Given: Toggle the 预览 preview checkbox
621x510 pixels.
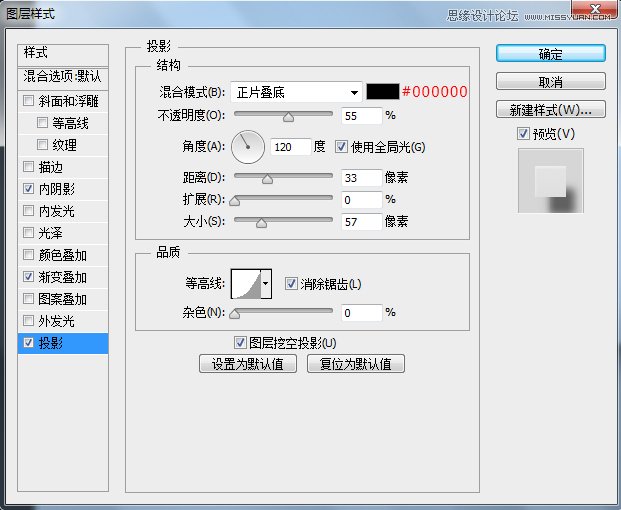Looking at the screenshot, I should pyautogui.click(x=523, y=133).
